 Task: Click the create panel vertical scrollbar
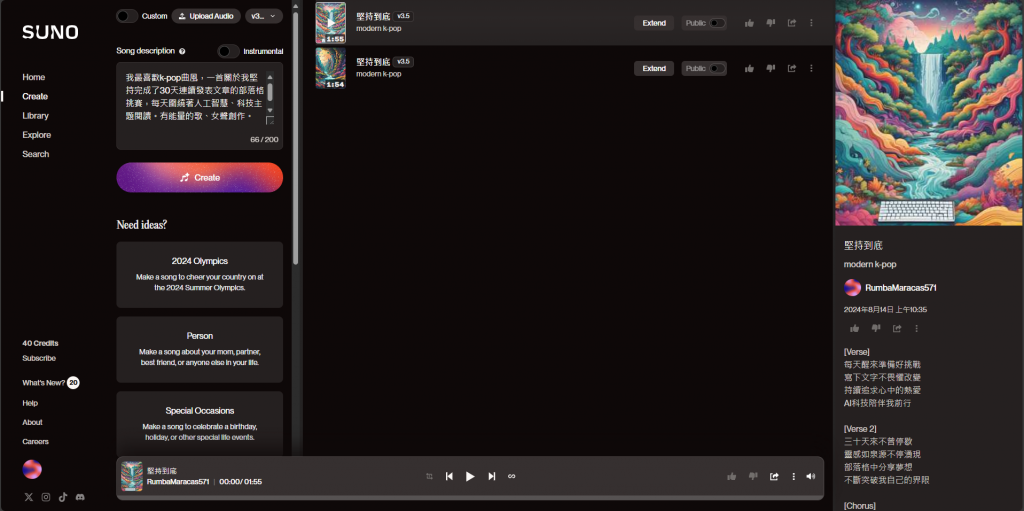[x=295, y=137]
